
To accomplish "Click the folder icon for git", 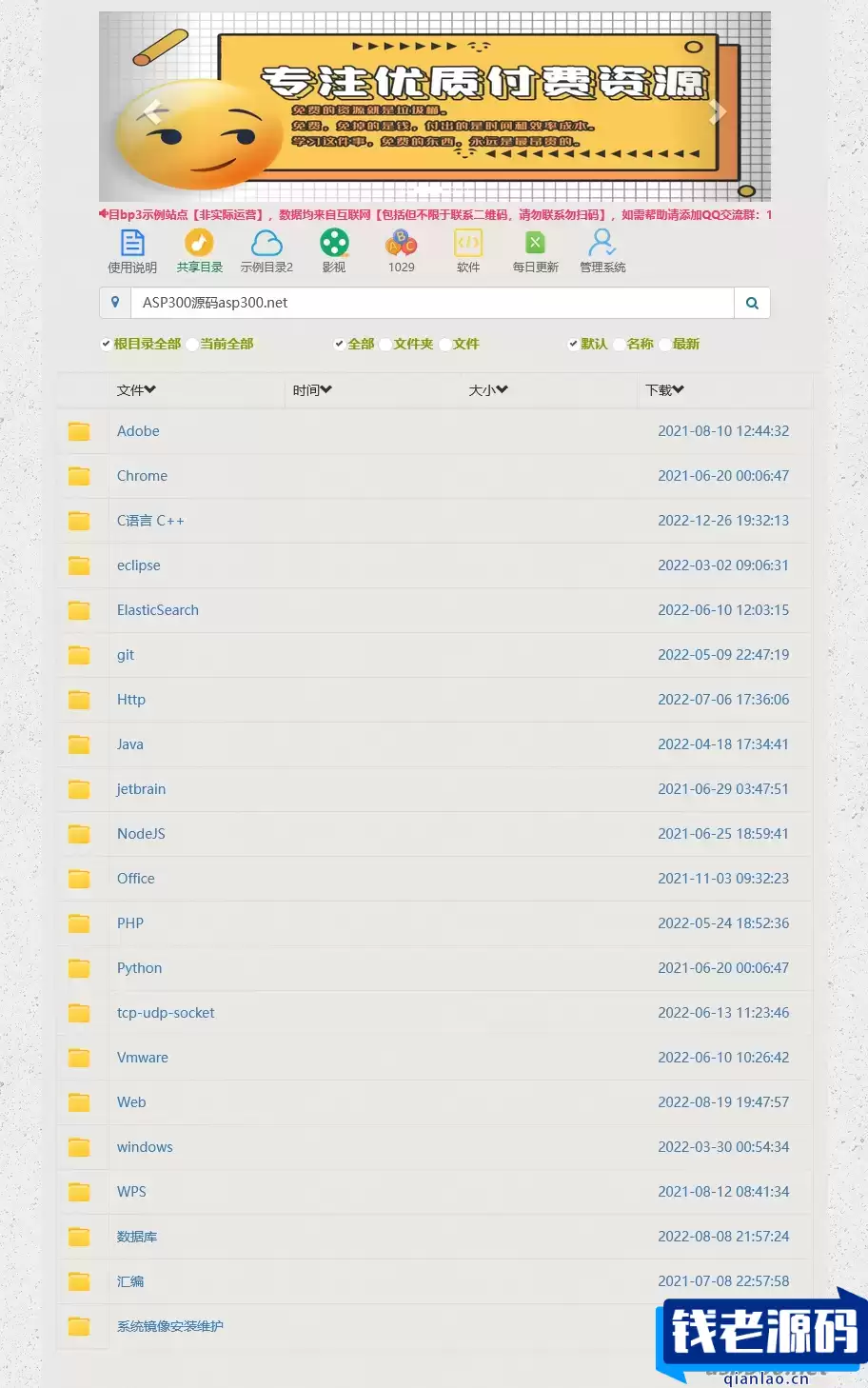I will tap(79, 655).
